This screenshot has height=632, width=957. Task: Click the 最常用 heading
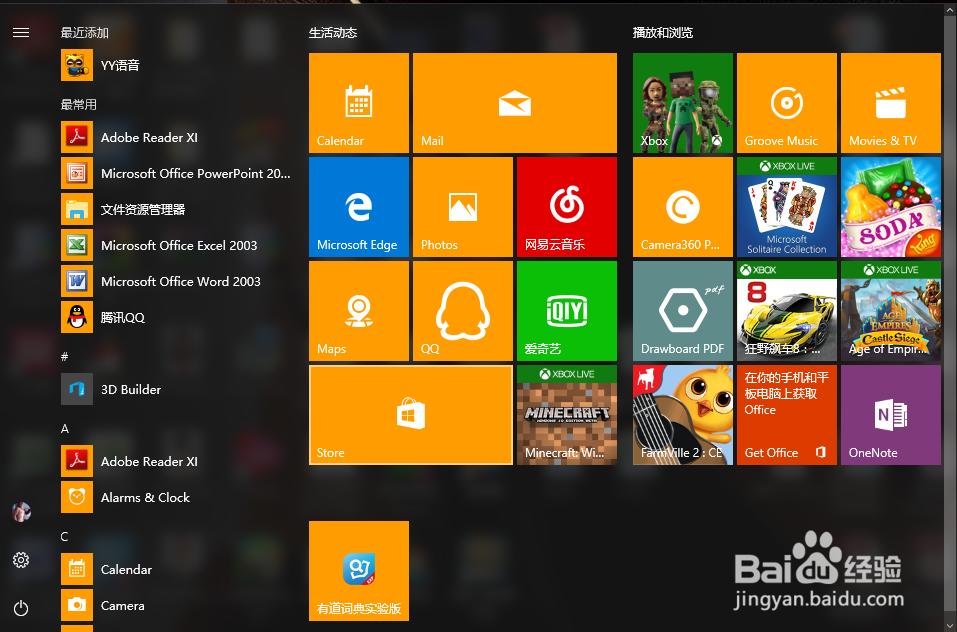79,105
